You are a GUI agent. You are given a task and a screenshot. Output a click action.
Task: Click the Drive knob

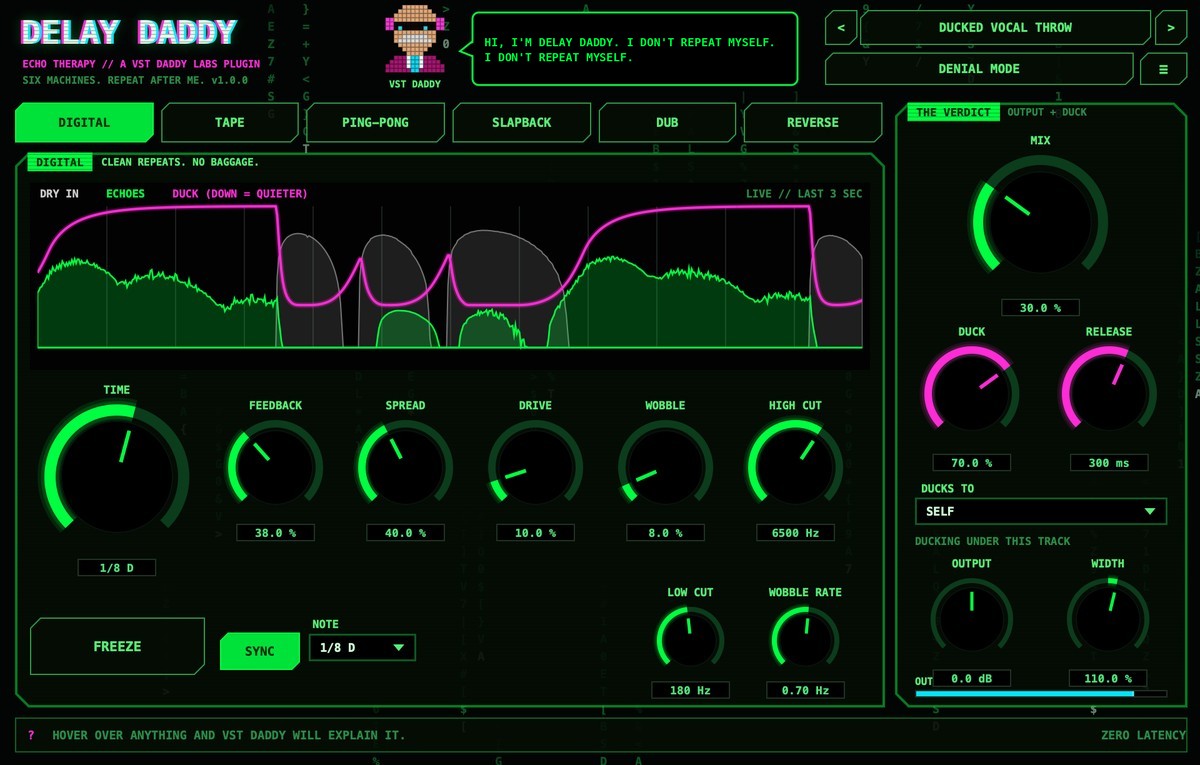(x=535, y=466)
